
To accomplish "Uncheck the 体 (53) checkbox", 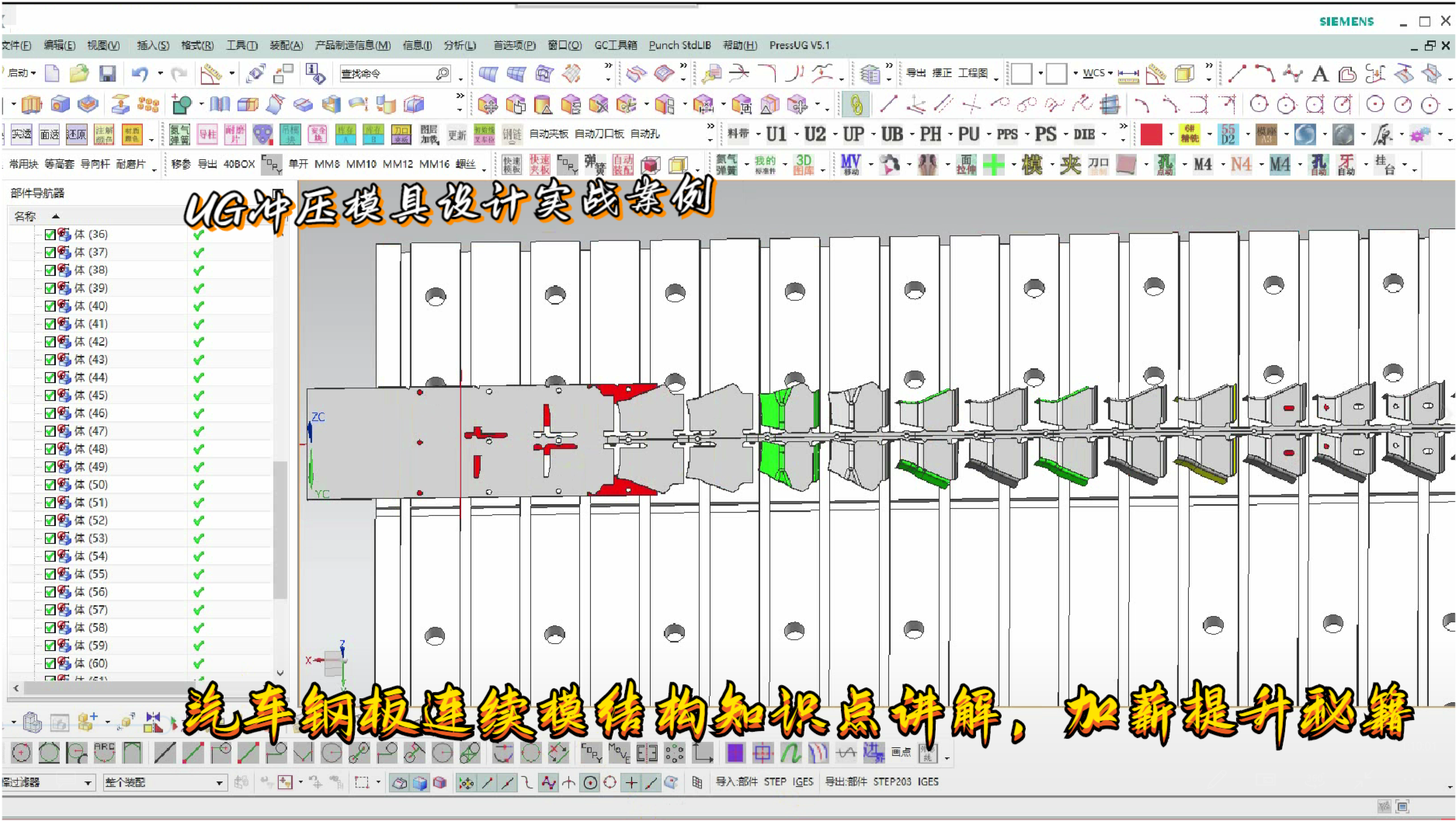I will tap(50, 538).
